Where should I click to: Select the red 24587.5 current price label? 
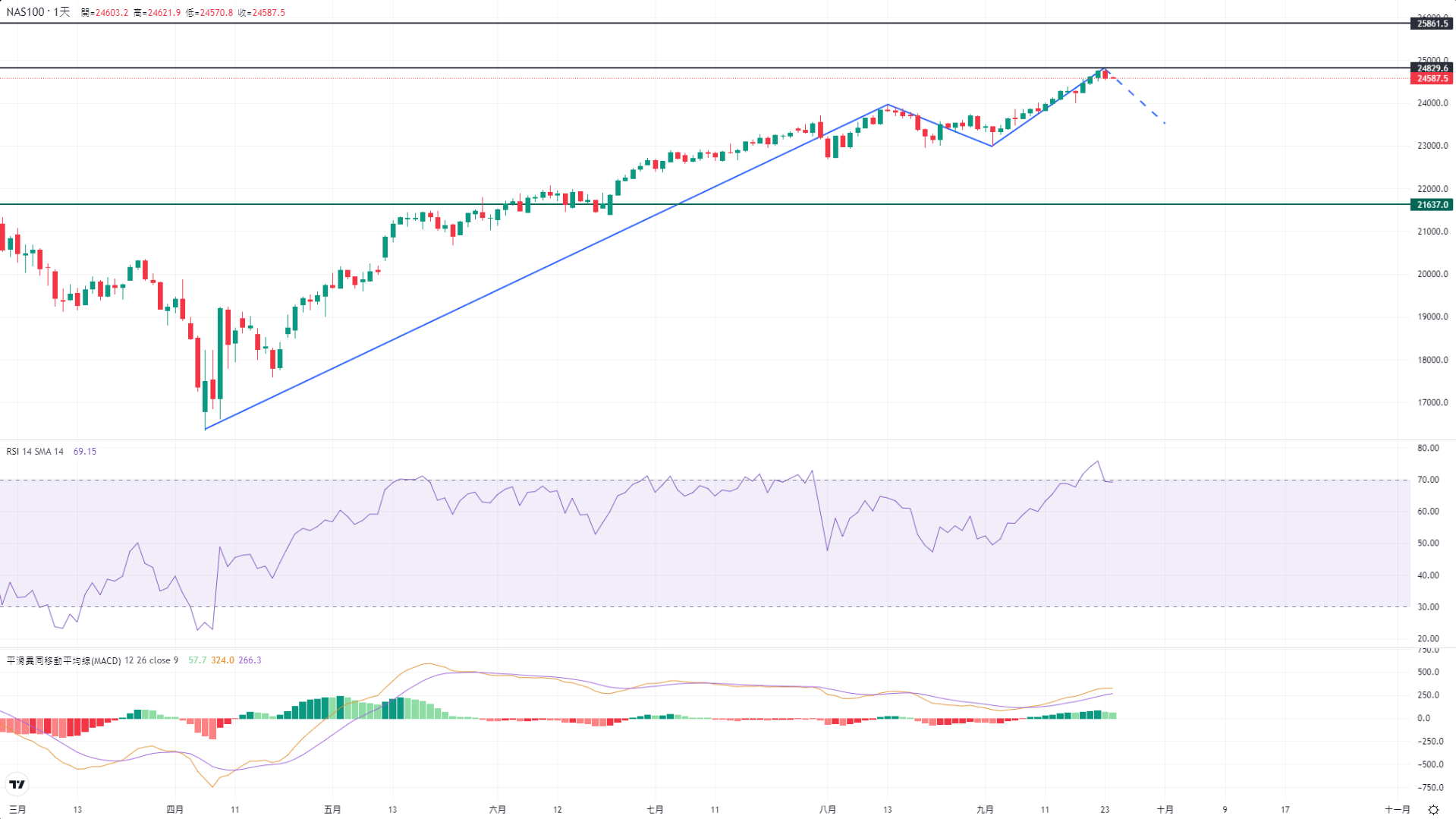[x=1432, y=78]
